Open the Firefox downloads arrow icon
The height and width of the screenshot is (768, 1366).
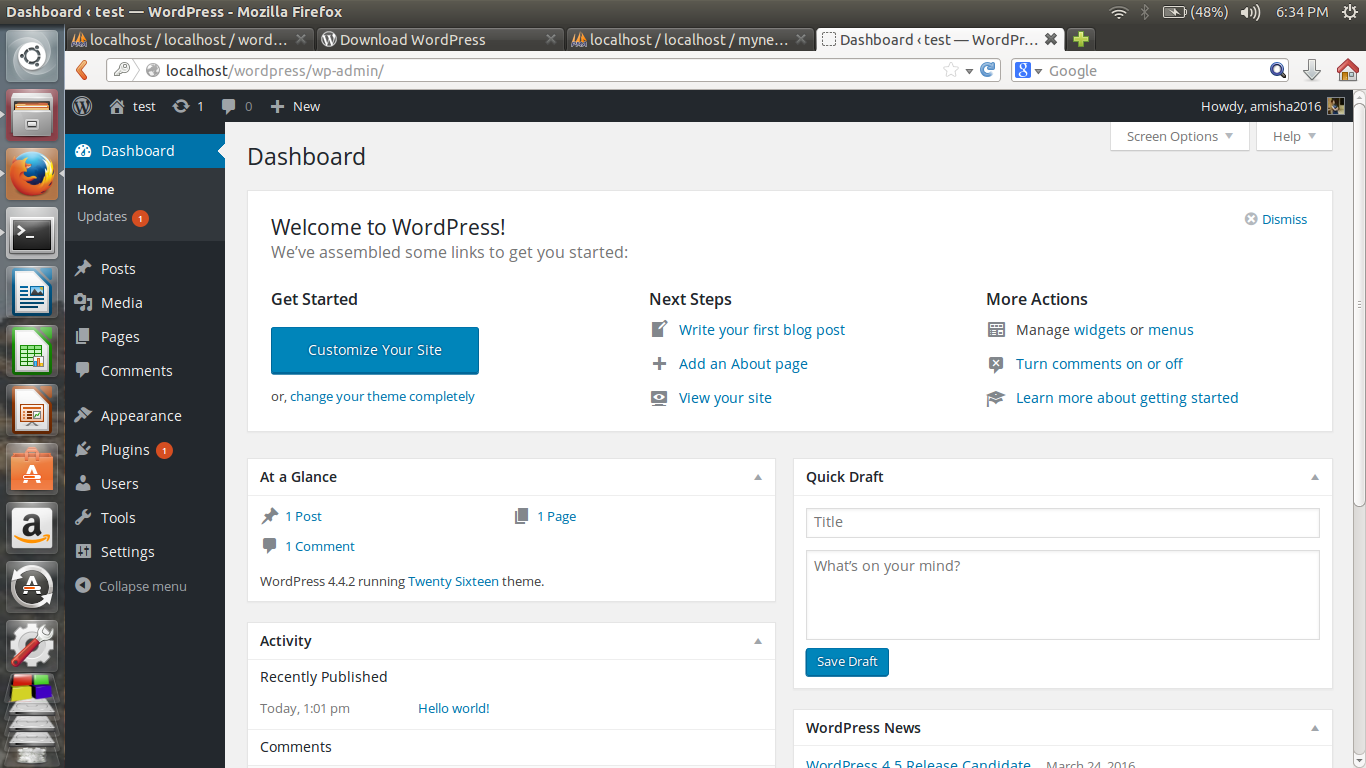pos(1312,70)
